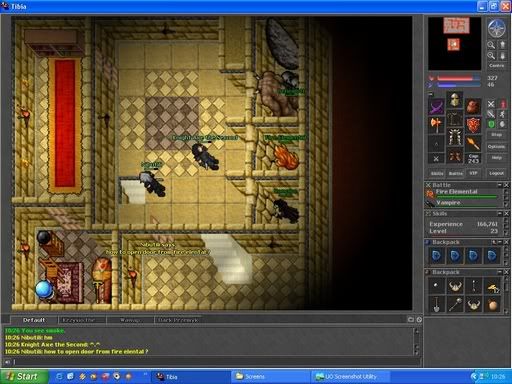Click the mace item in backpack

click(x=455, y=305)
